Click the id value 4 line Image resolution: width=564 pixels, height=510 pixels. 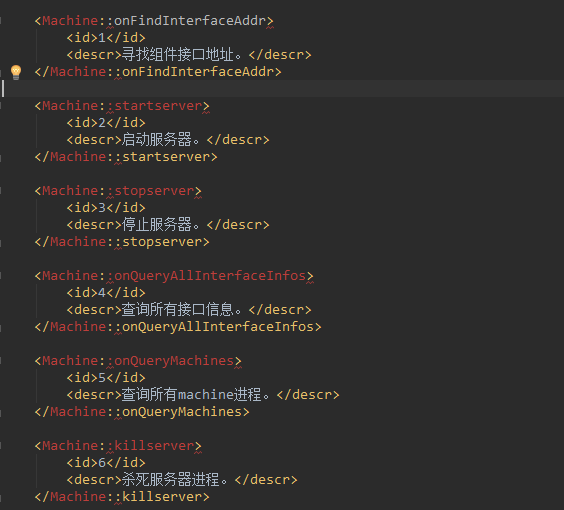[x=106, y=293]
